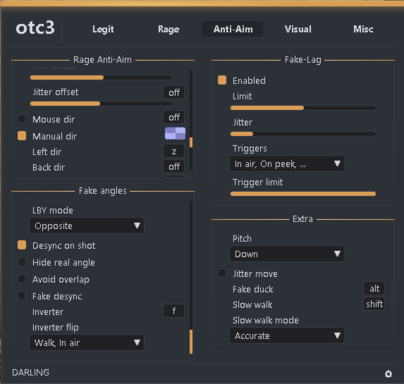The image size is (404, 384).
Task: Open the Manual dir color swatch
Action: point(175,134)
